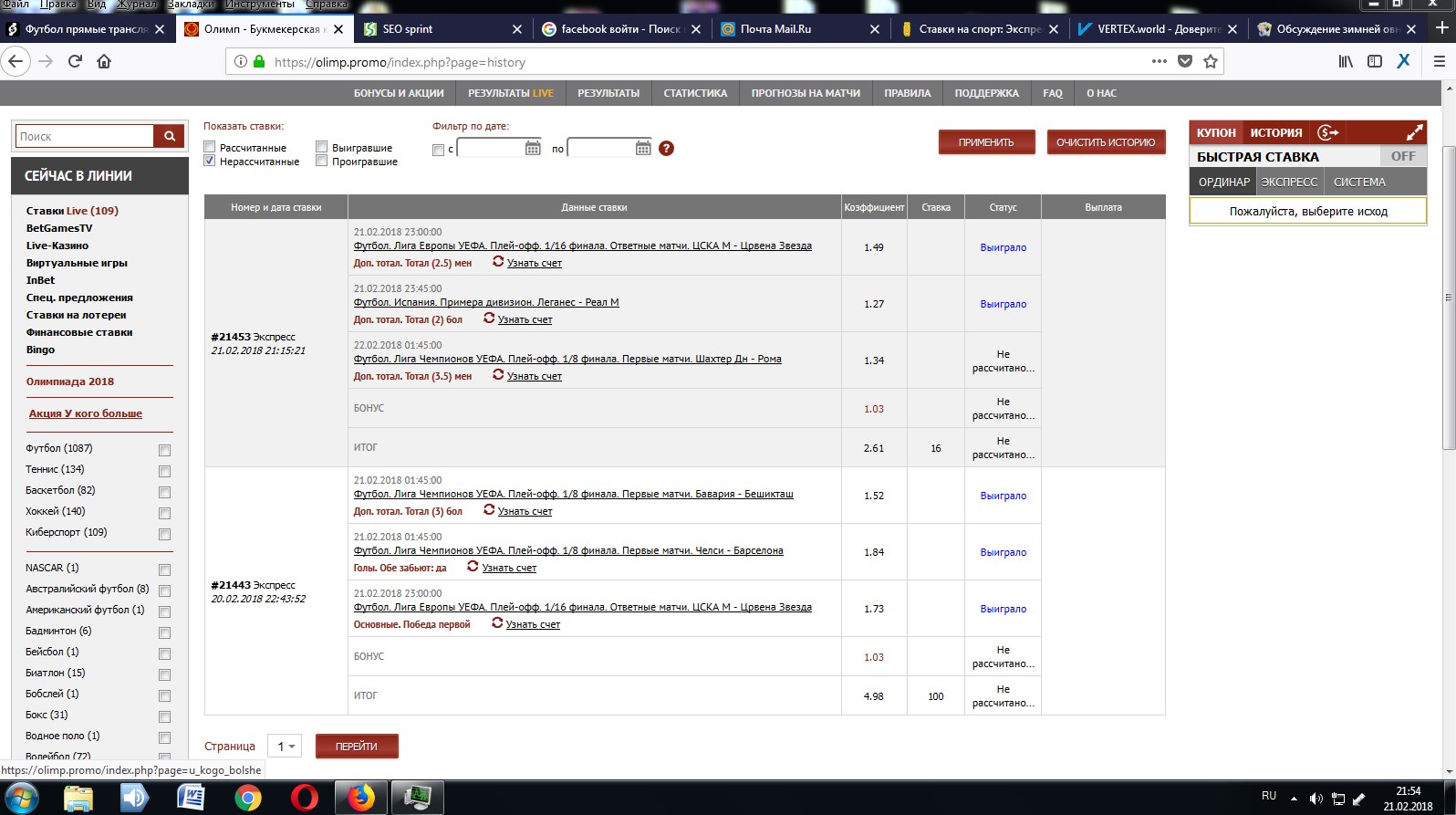The height and width of the screenshot is (815, 1456).
Task: Open Windows Start button
Action: (x=20, y=798)
